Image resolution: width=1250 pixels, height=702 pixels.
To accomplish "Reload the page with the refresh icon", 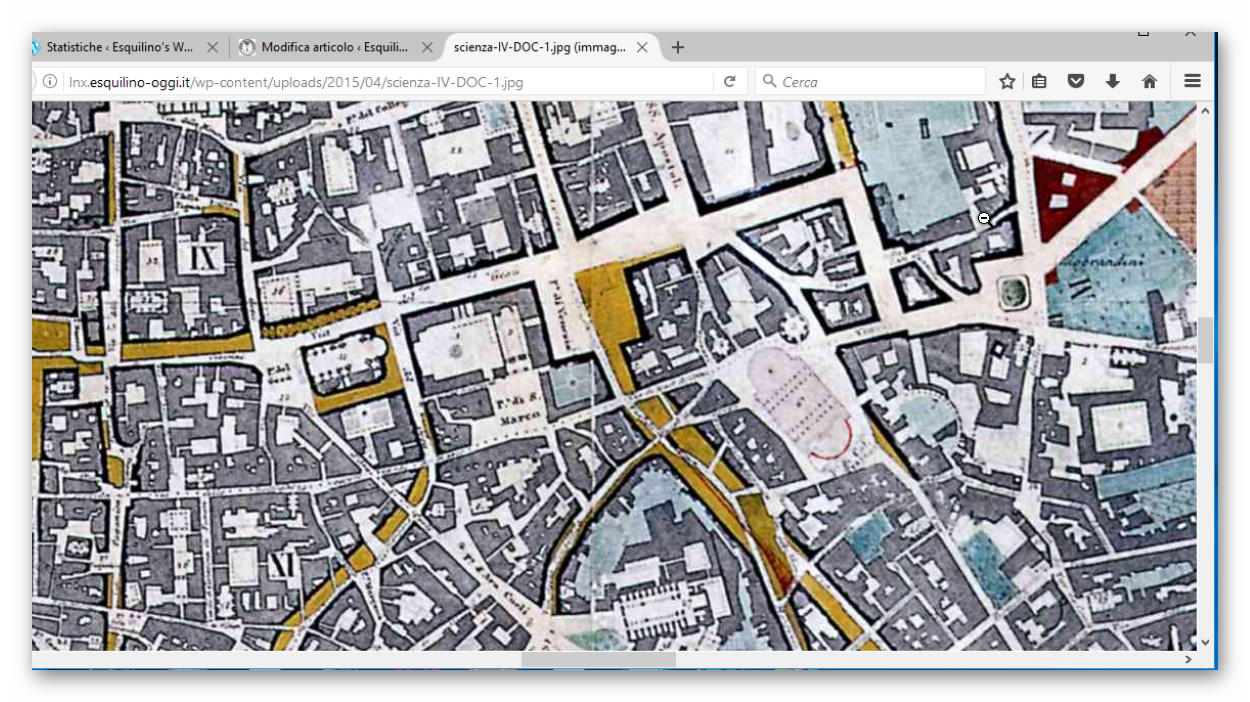I will point(730,82).
